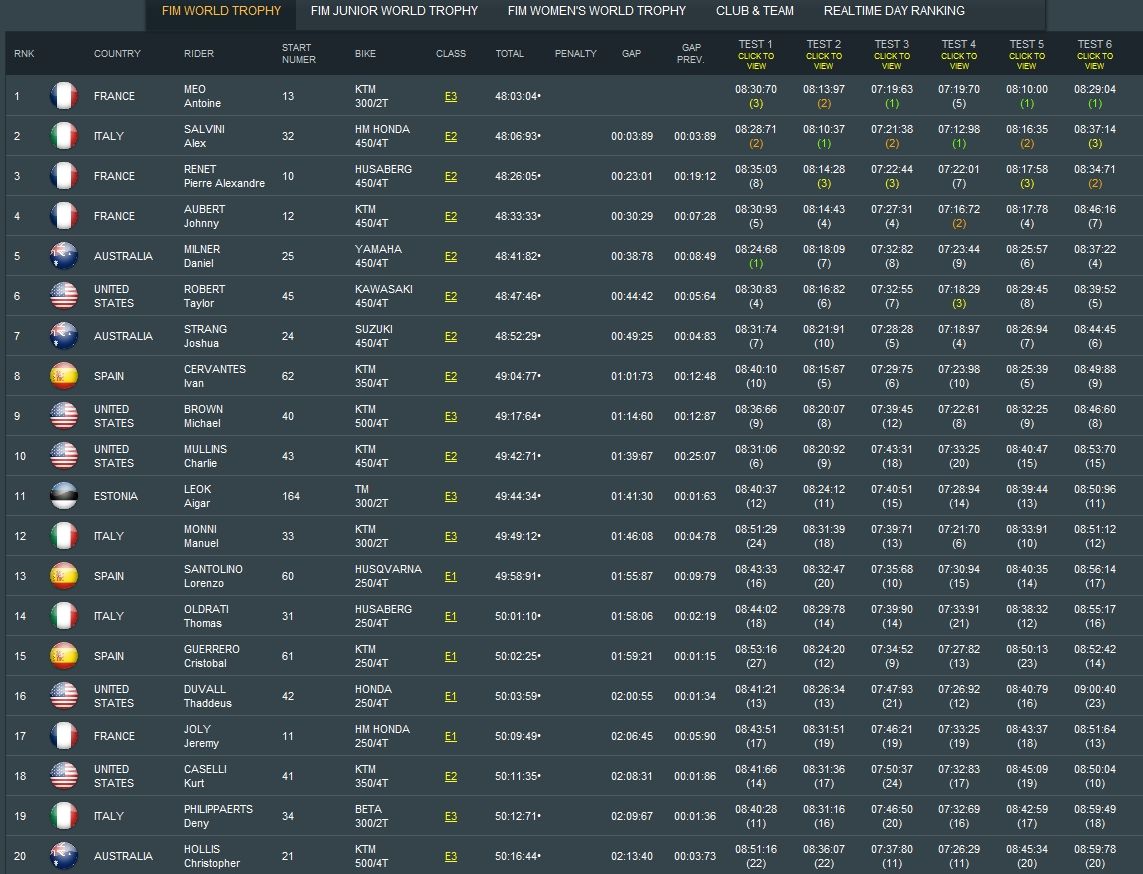This screenshot has height=874, width=1143.
Task: Click the Australia flag beside Christopher Hollis
Action: click(x=64, y=856)
